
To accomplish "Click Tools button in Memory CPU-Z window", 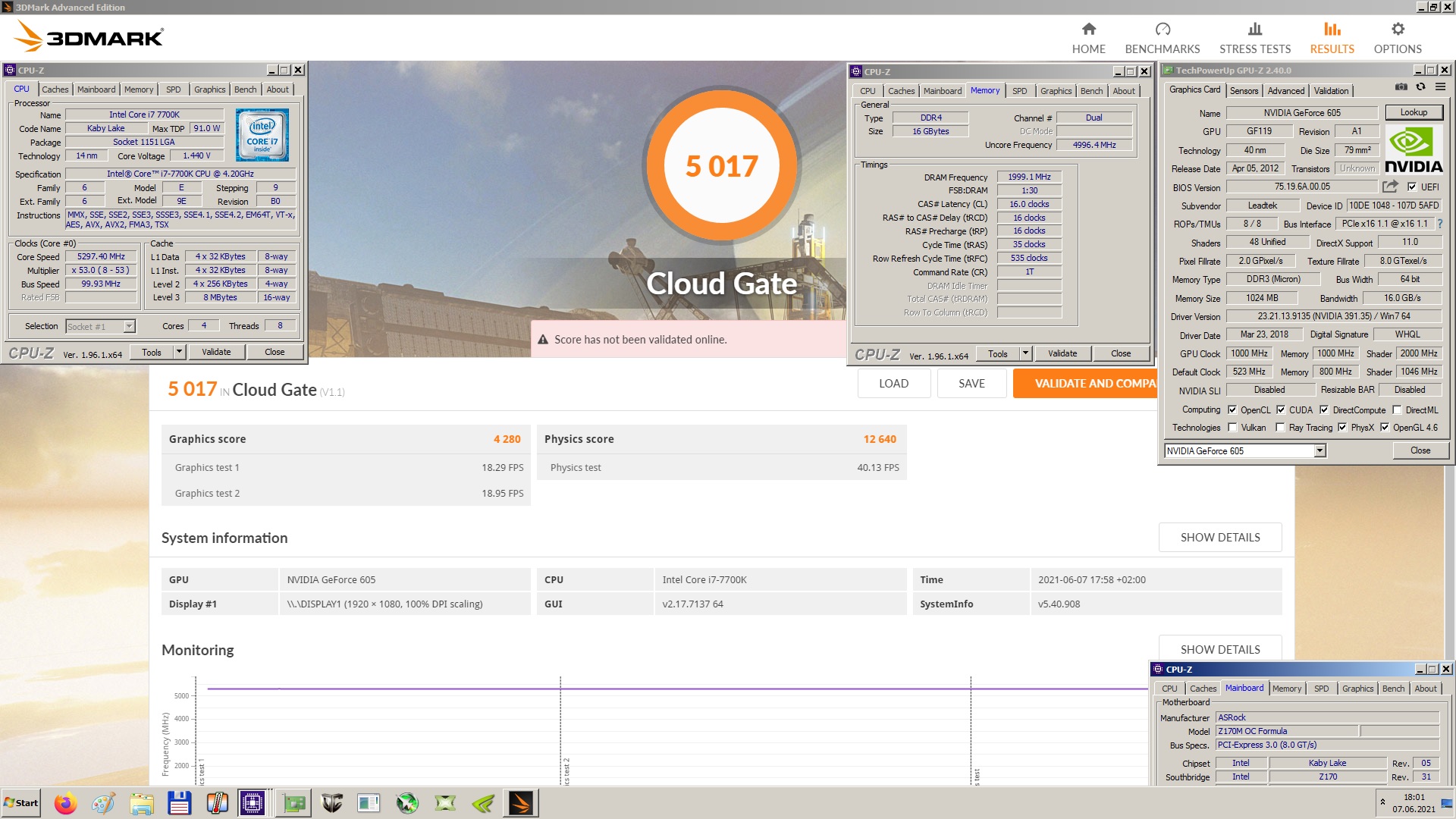I will [x=997, y=353].
